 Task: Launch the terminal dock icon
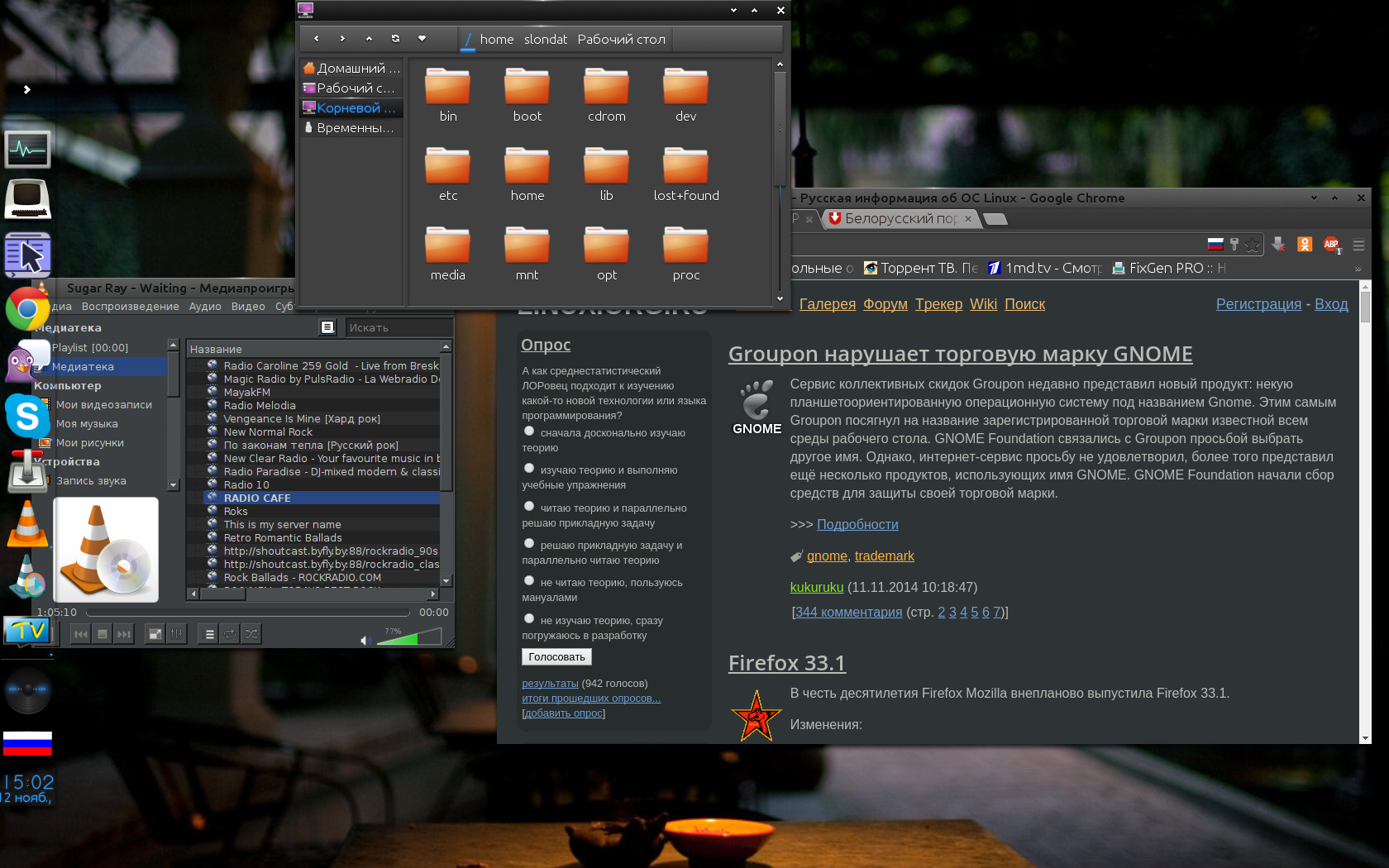27,199
